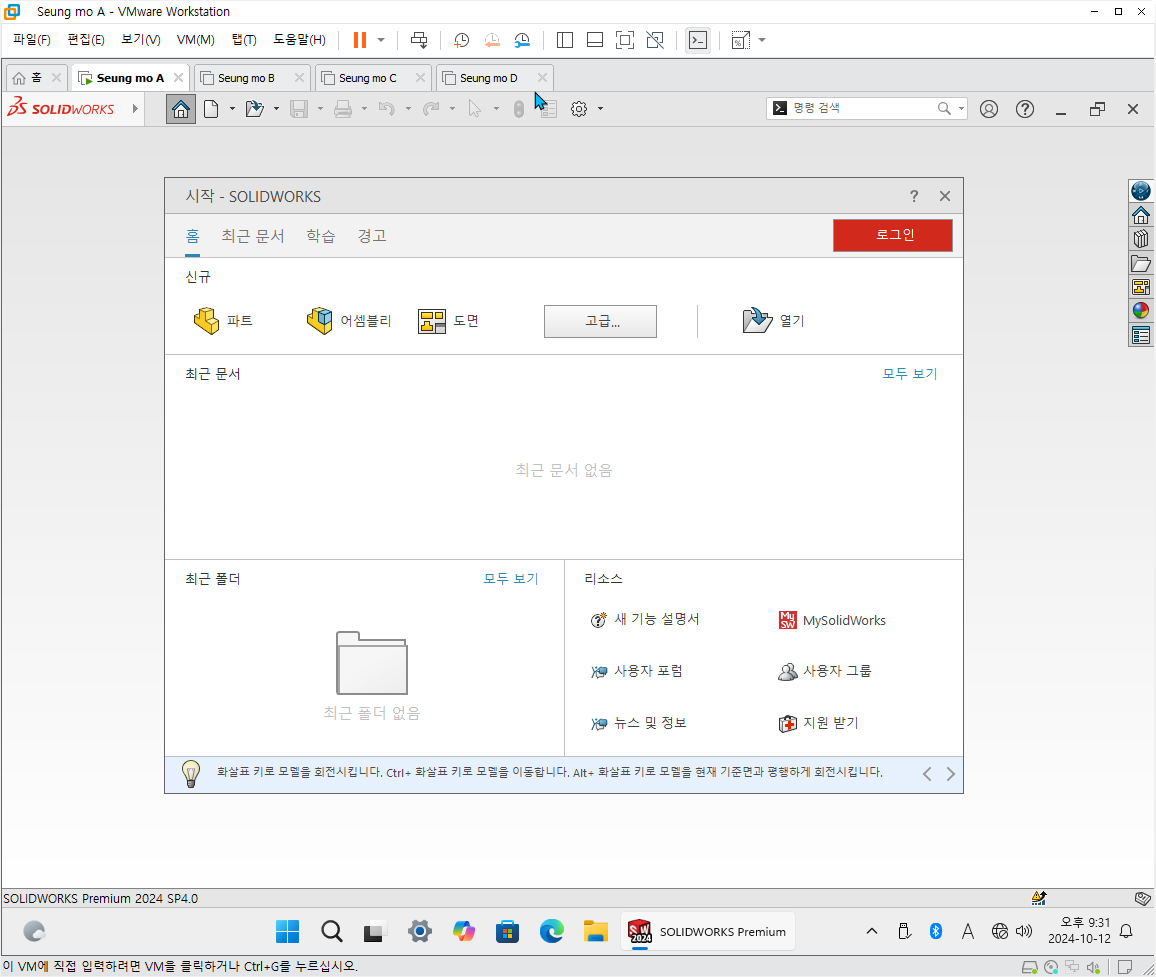Screen dimensions: 1156x977
Task: Show previous tip with left arrow
Action: [927, 774]
